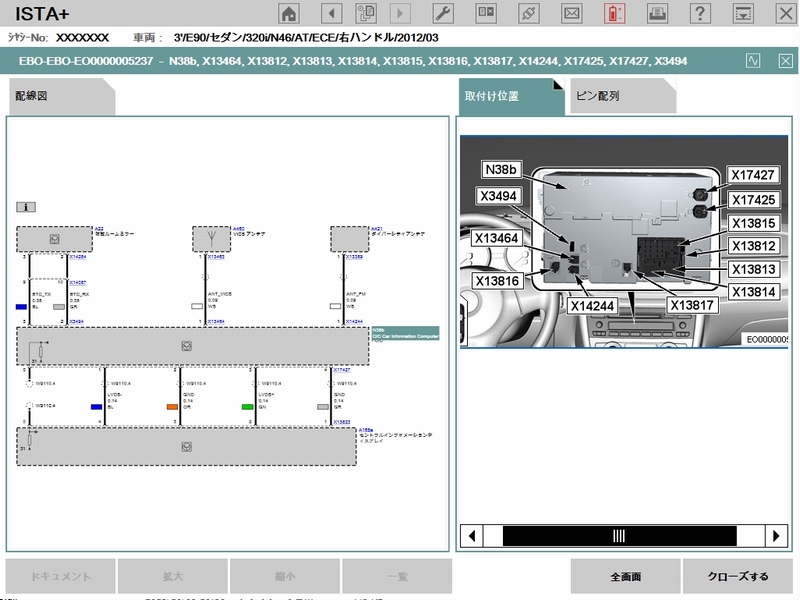Screen dimensions: 800x600
Task: Switch to the 取付け位置 tab
Action: click(x=511, y=96)
